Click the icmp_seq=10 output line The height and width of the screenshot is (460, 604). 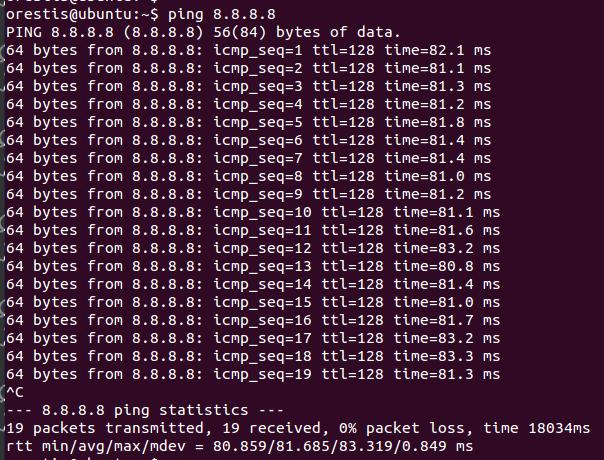(253, 213)
